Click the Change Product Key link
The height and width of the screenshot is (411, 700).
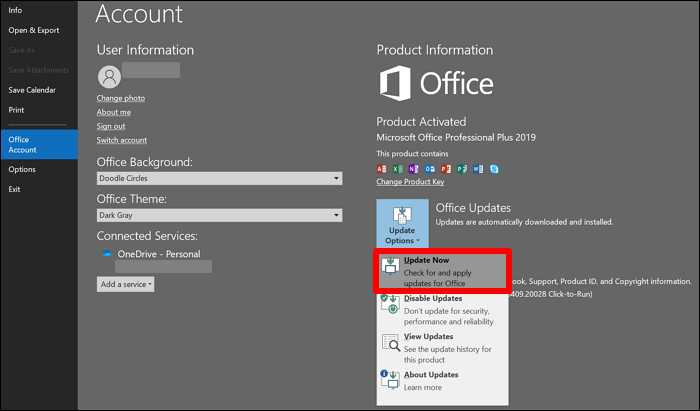click(x=410, y=182)
